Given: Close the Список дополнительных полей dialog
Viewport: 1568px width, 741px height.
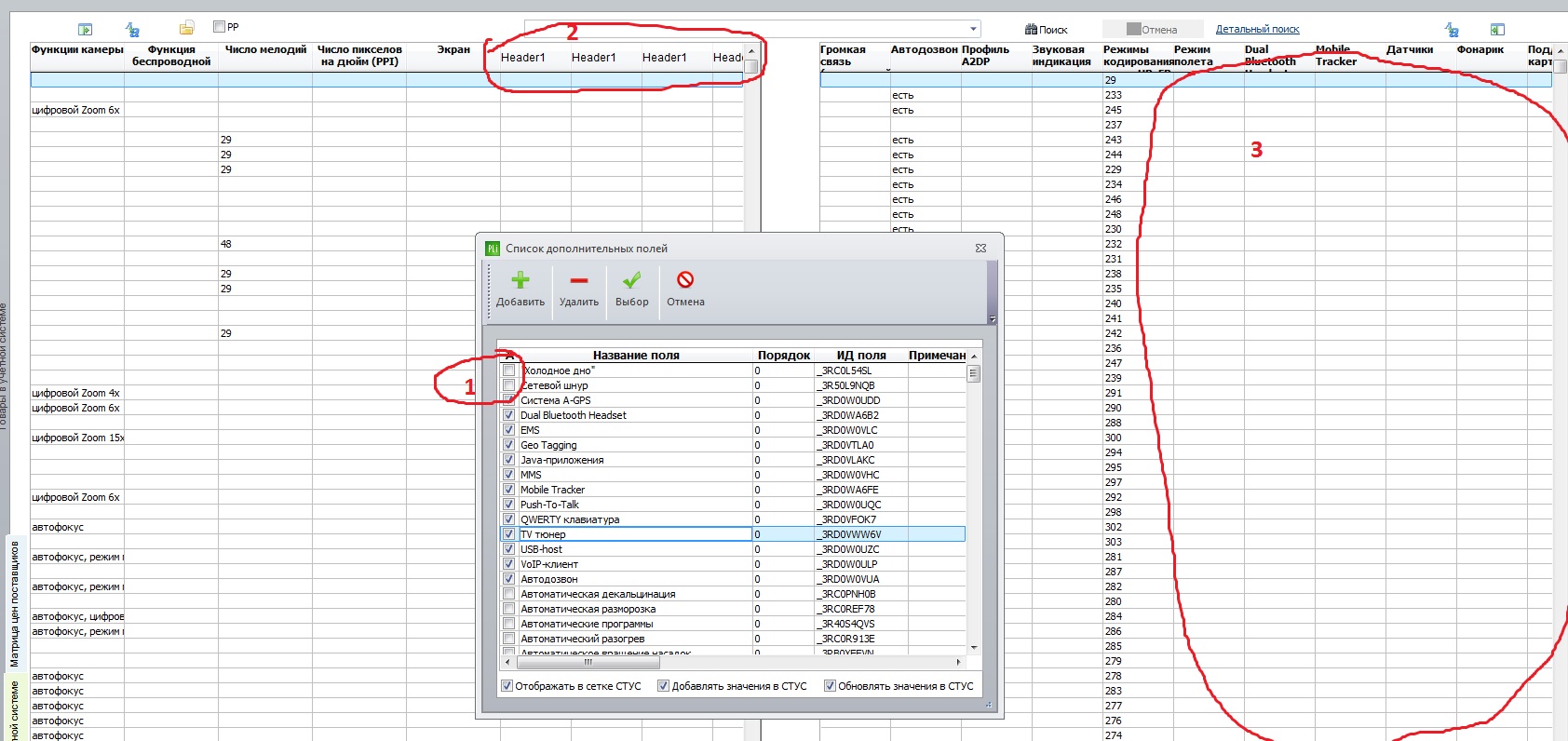Looking at the screenshot, I should pyautogui.click(x=980, y=249).
